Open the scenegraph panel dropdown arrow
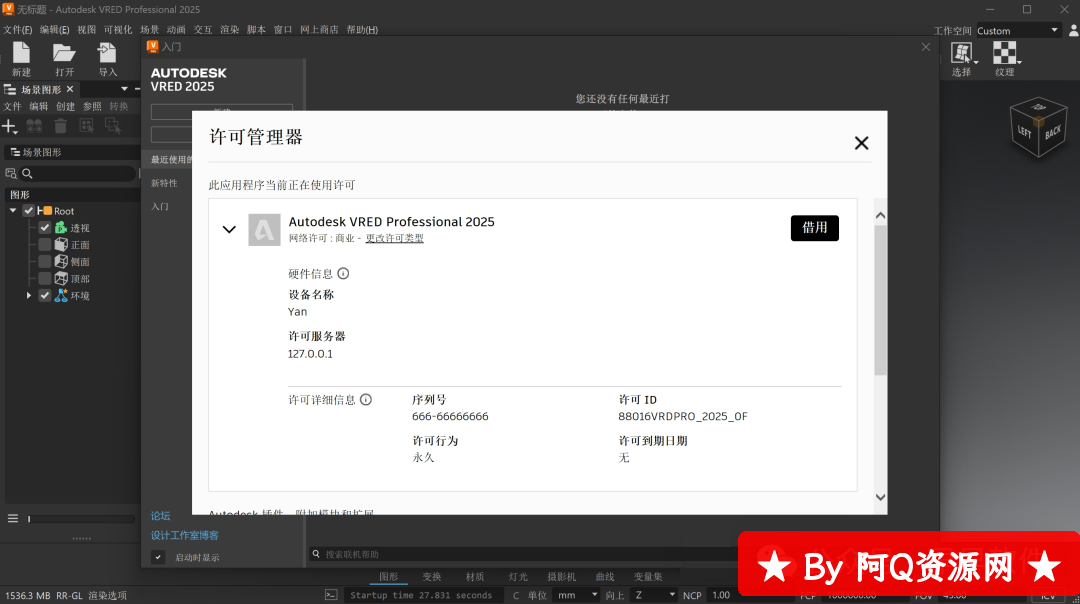The image size is (1080, 604). click(x=125, y=89)
